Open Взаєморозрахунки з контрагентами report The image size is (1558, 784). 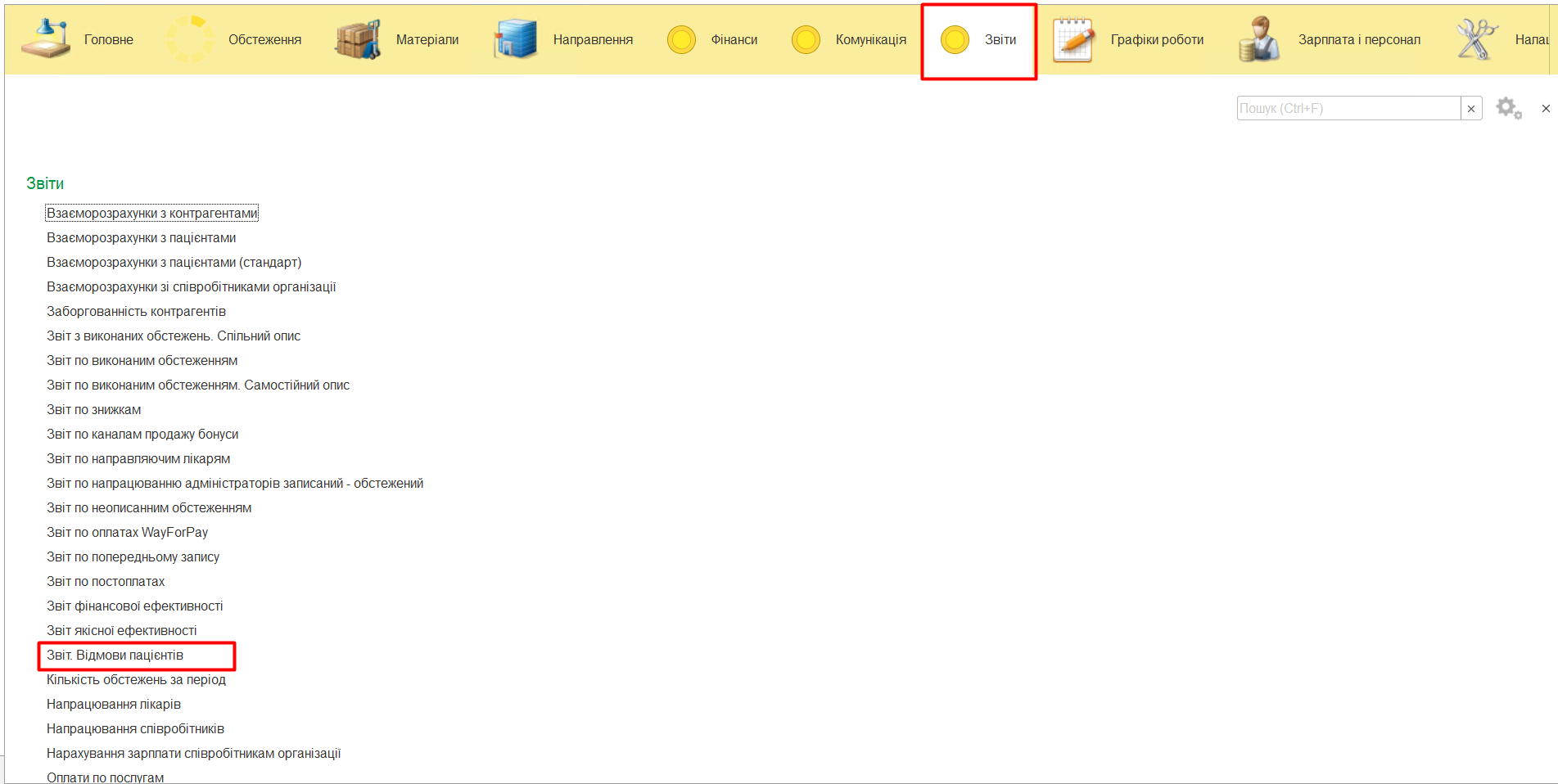point(151,214)
